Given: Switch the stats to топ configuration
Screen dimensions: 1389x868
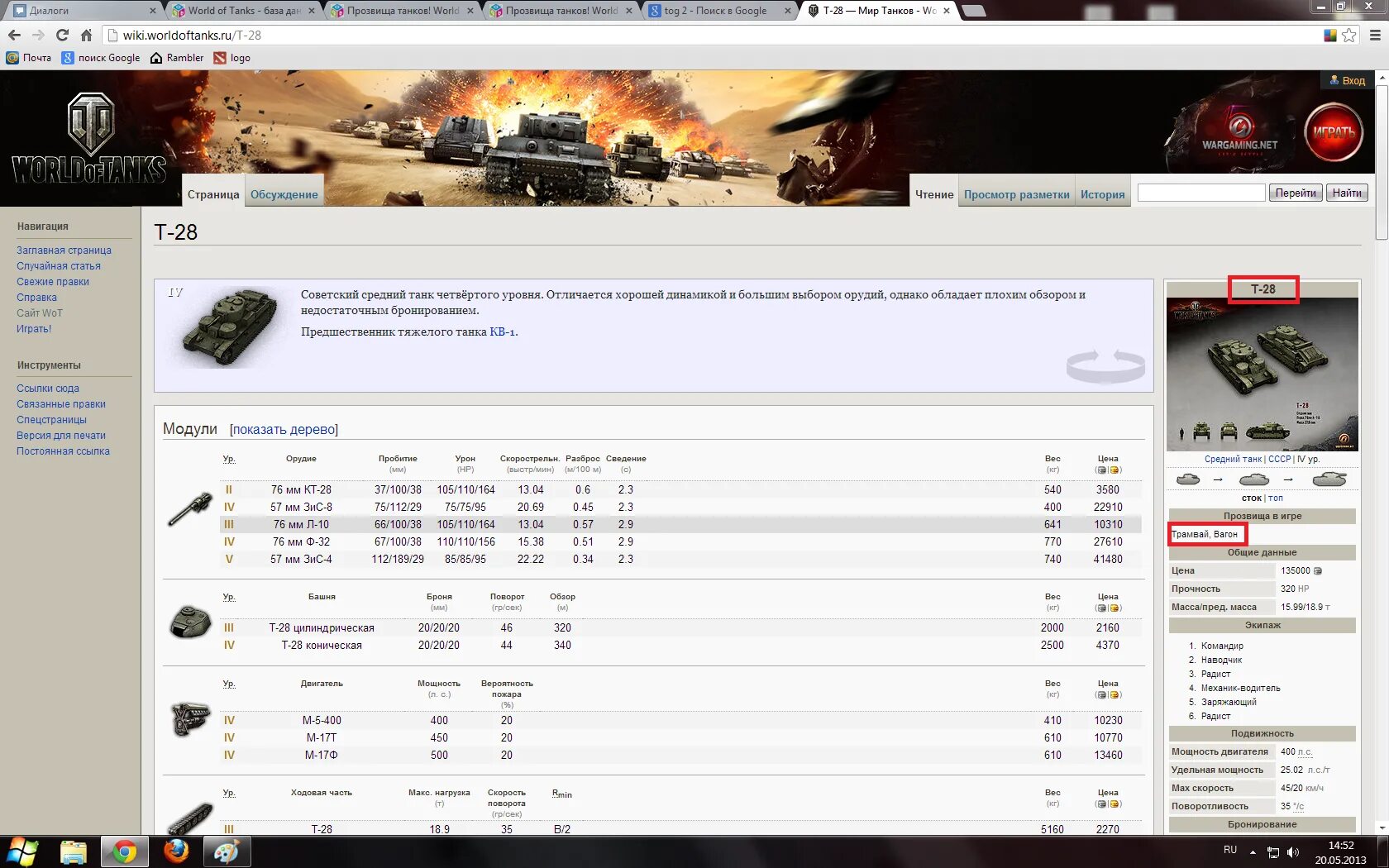Looking at the screenshot, I should (x=1276, y=498).
